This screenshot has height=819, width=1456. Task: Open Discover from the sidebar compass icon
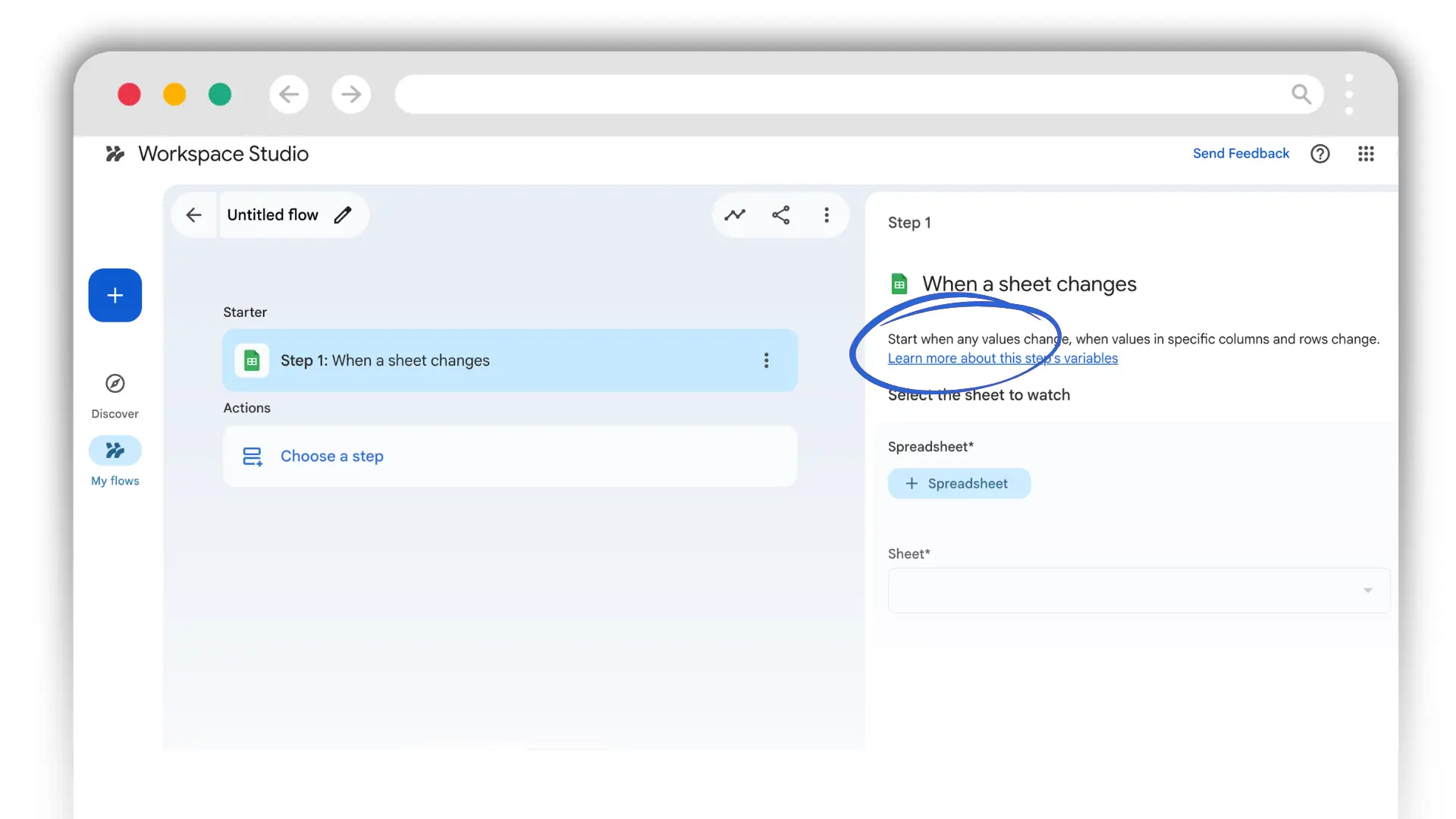(115, 384)
